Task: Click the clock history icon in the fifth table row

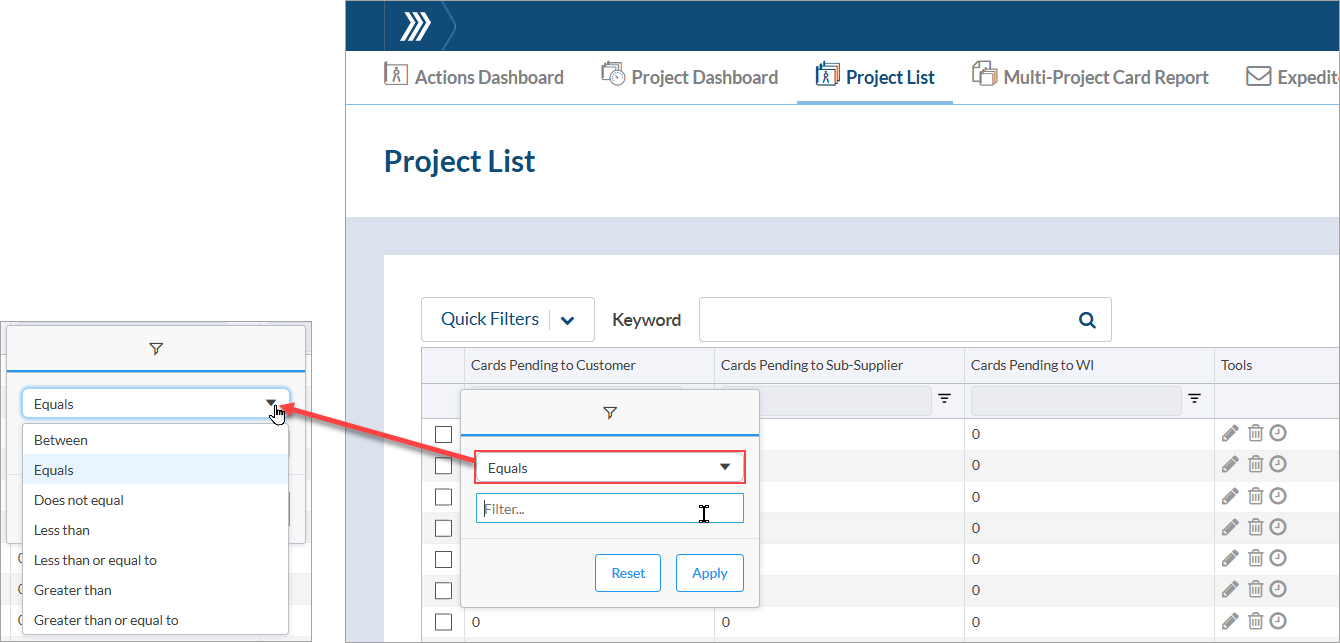Action: (1278, 558)
